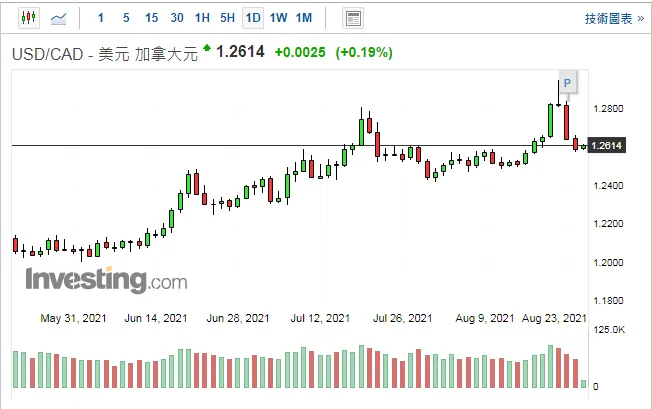Click the 1.2614 current price label on axis

click(606, 145)
